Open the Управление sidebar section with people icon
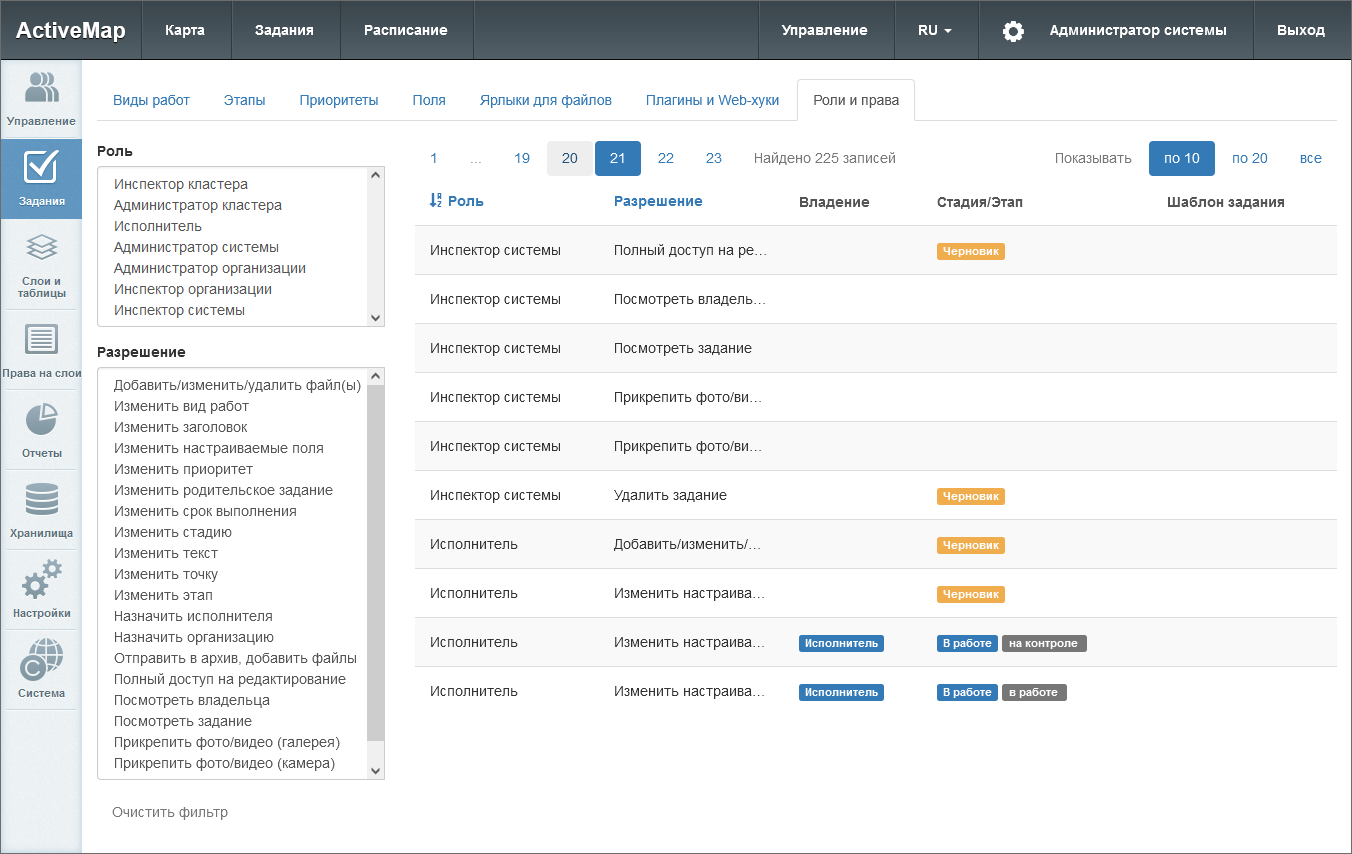 click(x=41, y=99)
